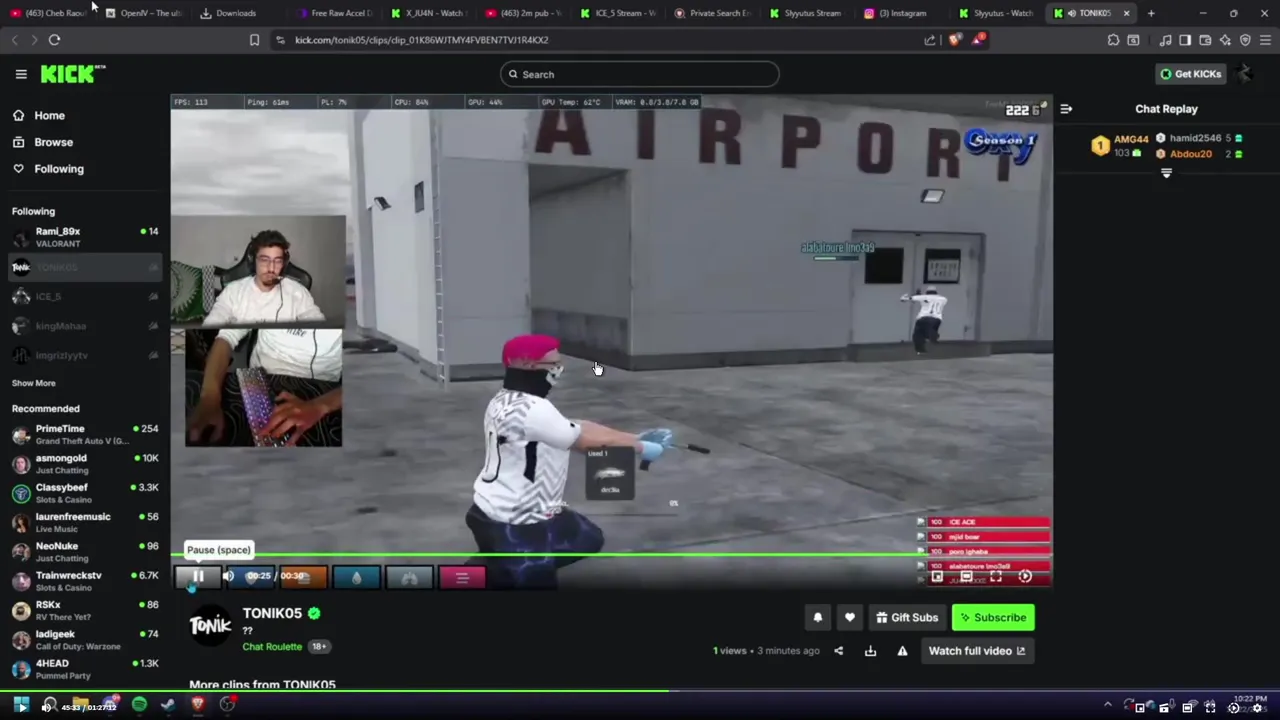Screen dimensions: 1280x720
Task: Watch full video link
Action: [977, 651]
